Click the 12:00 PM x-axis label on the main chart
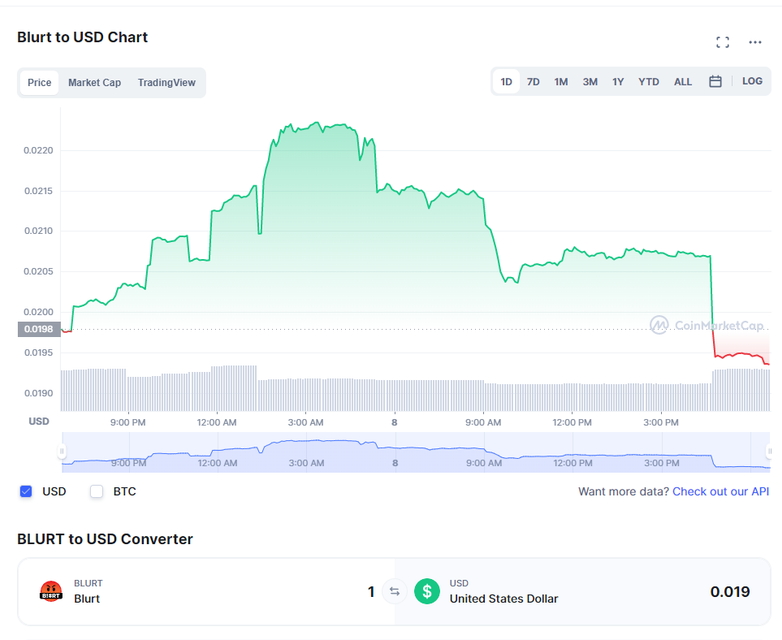Image resolution: width=782 pixels, height=640 pixels. pos(572,423)
